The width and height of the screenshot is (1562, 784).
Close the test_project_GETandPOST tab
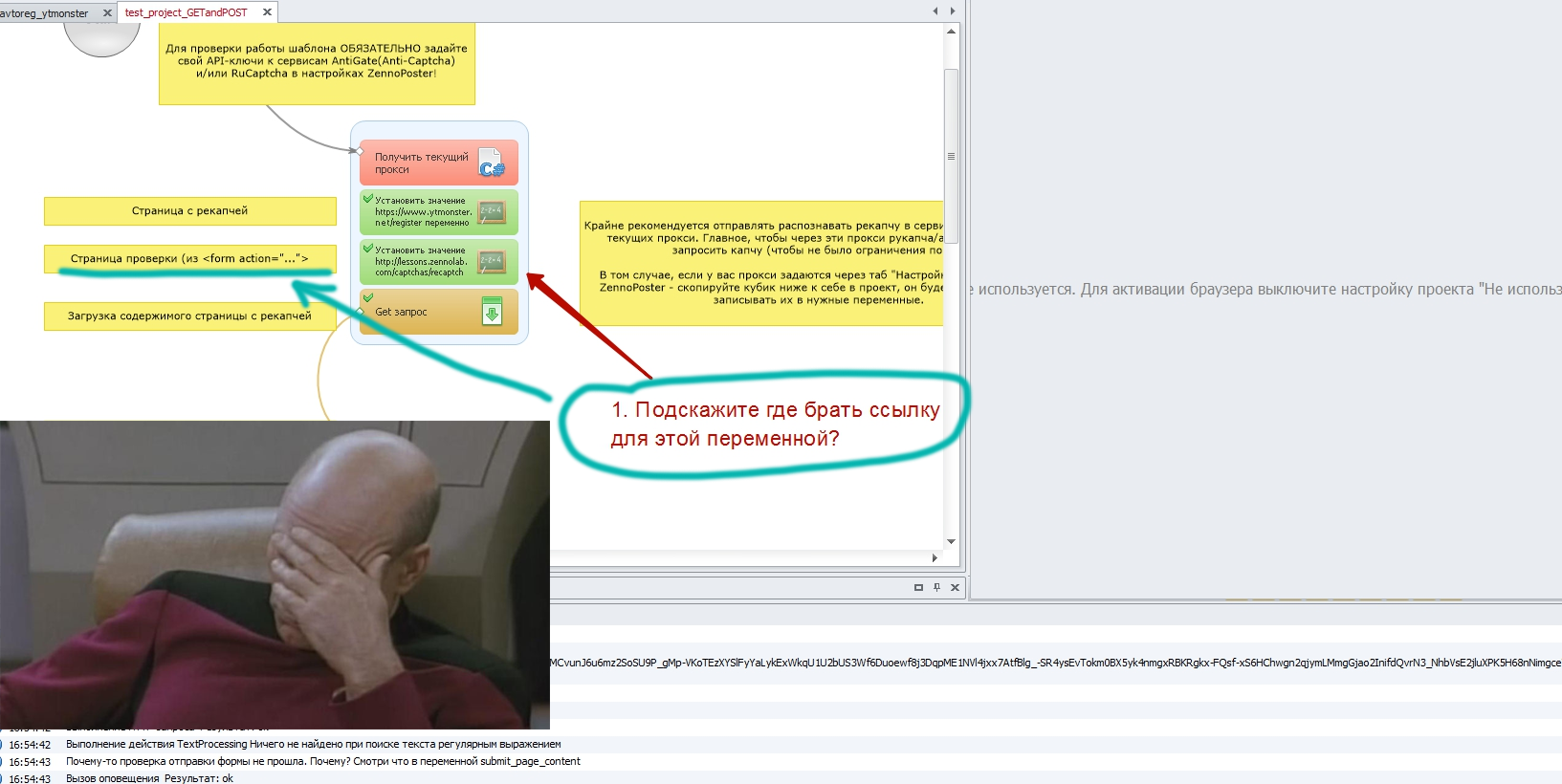tap(267, 12)
